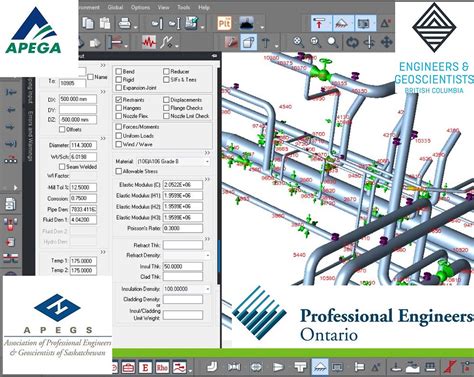Expand the printer icon dropdown arrow
This screenshot has width=474, height=377.
point(136,27)
